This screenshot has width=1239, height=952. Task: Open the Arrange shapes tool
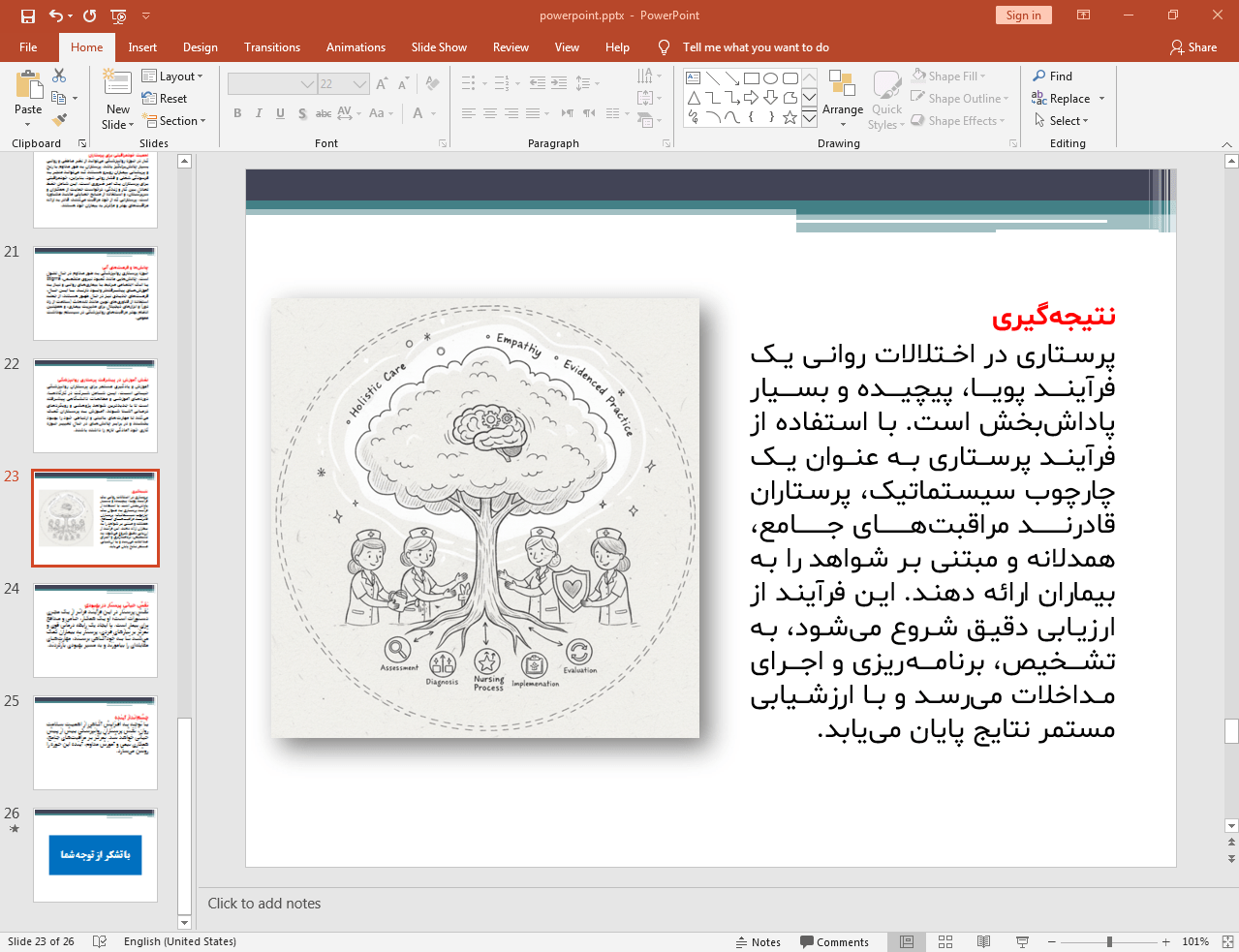(x=842, y=98)
